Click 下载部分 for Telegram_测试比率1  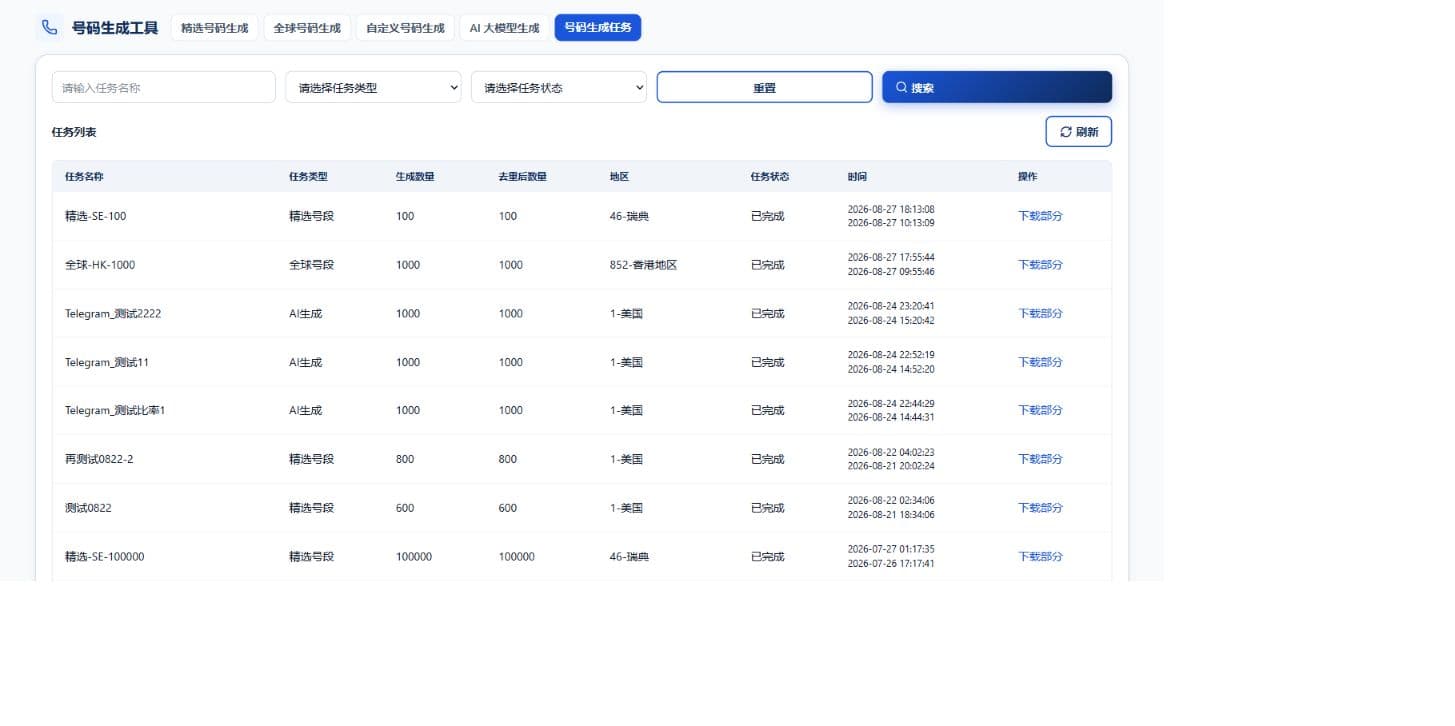coord(1040,410)
